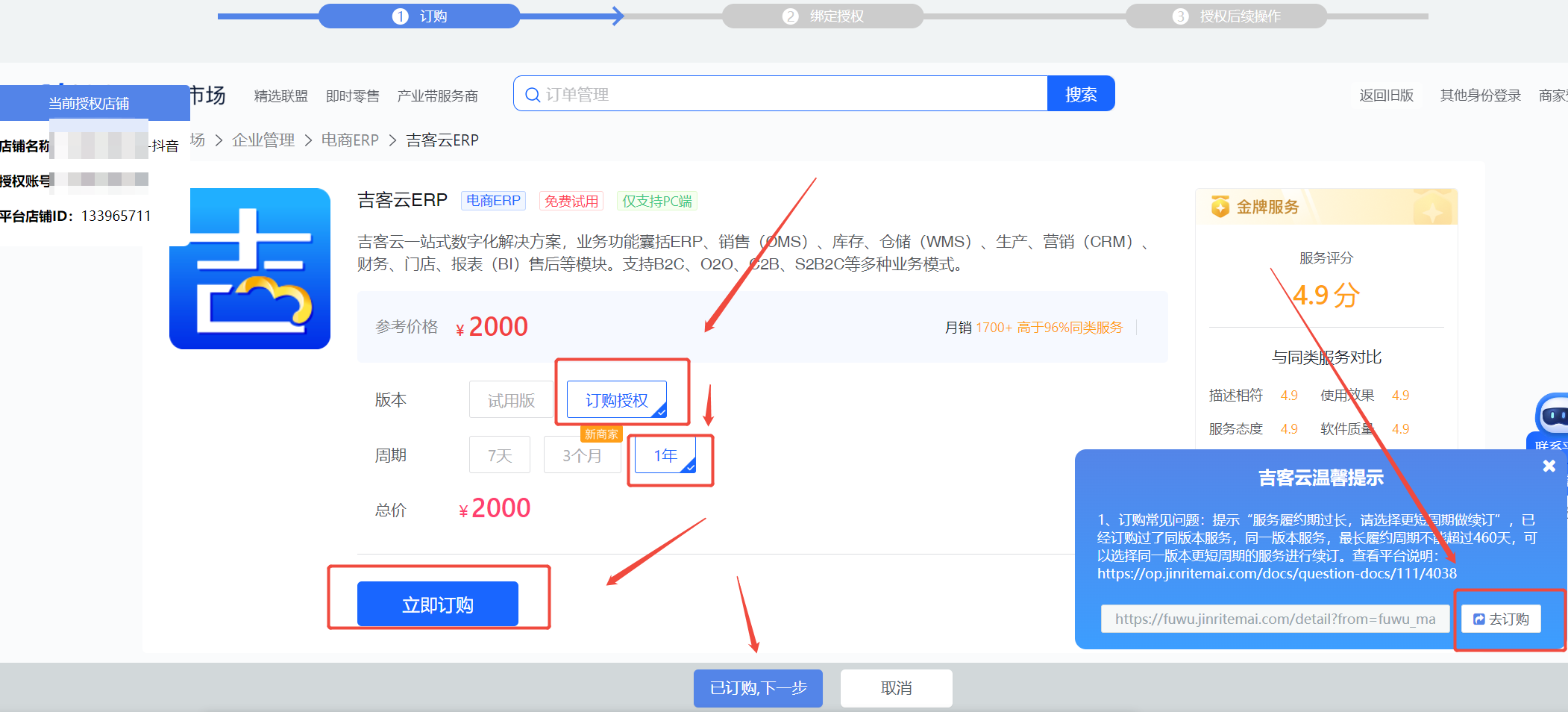Click the 4.9分 service score
Screen dimensions: 1568x712
[x=1326, y=296]
